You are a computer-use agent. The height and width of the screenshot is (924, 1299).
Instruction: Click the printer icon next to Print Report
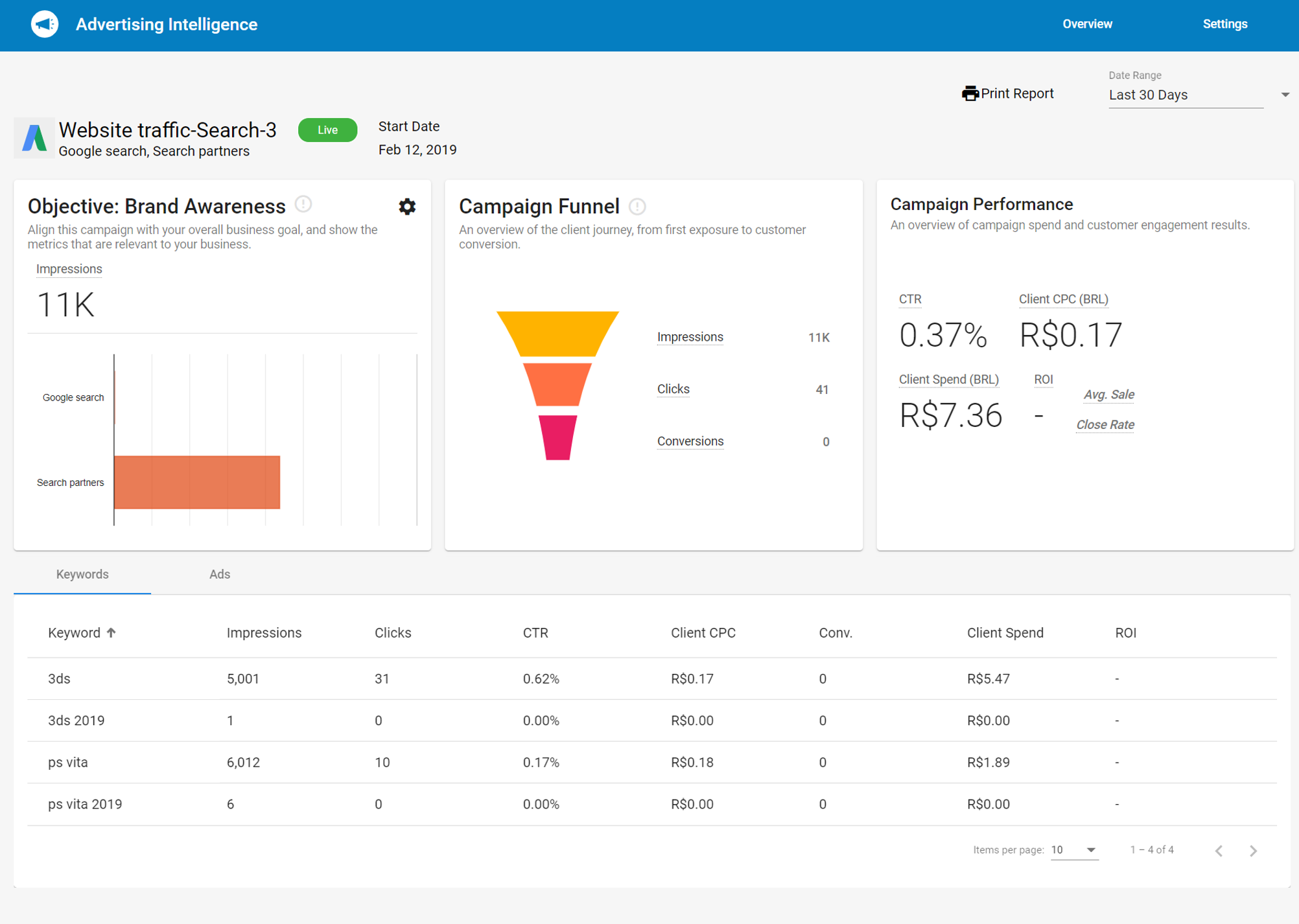970,94
